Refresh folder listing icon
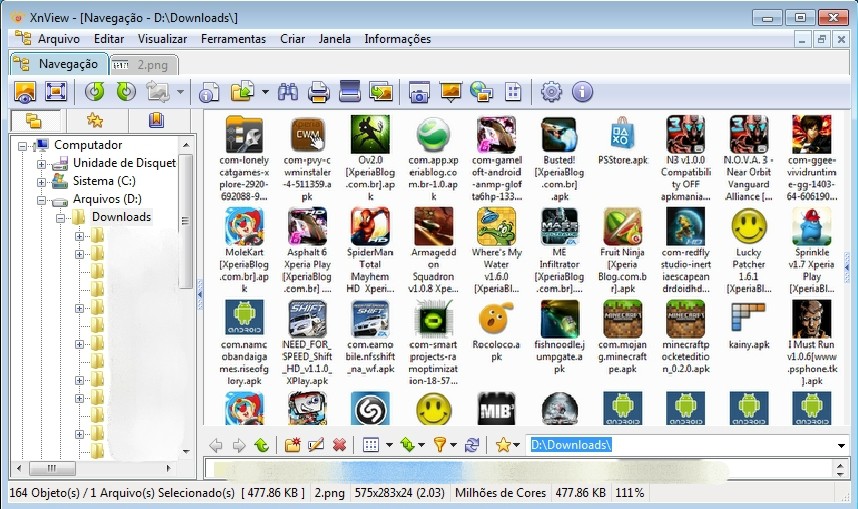 [472, 445]
